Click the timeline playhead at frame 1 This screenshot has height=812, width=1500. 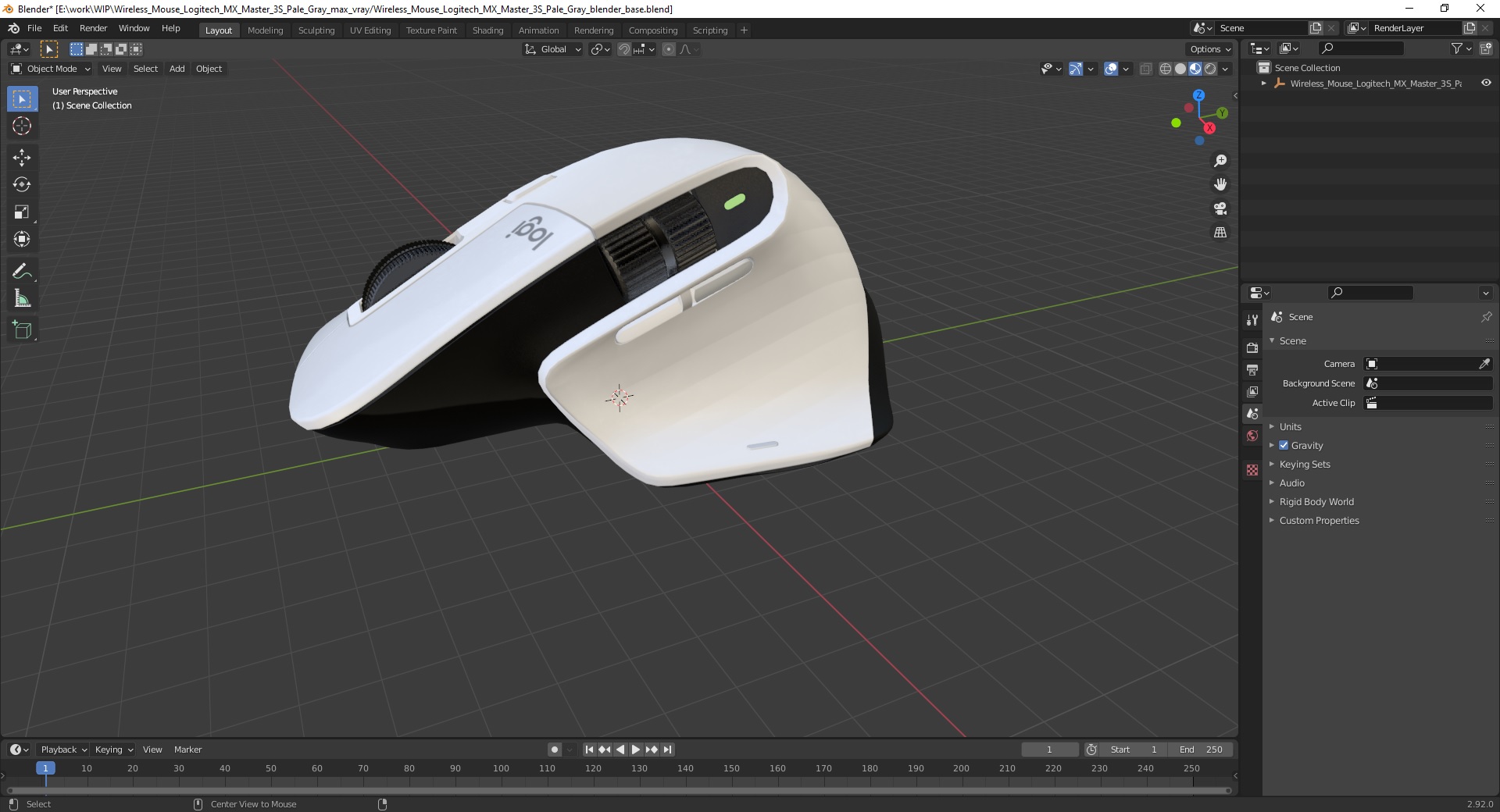tap(45, 768)
